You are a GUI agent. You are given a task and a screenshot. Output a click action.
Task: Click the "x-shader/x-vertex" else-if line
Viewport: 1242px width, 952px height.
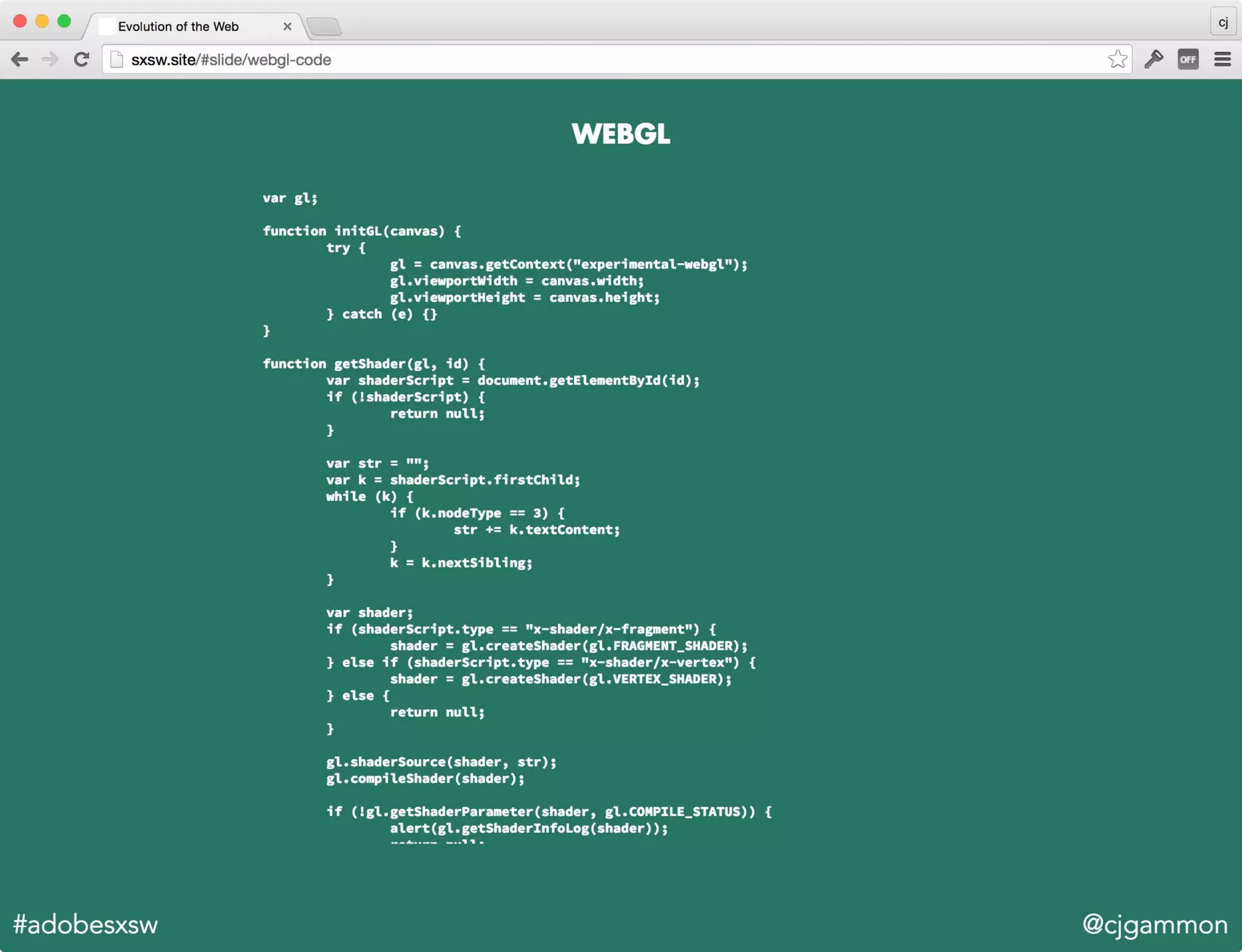point(542,663)
